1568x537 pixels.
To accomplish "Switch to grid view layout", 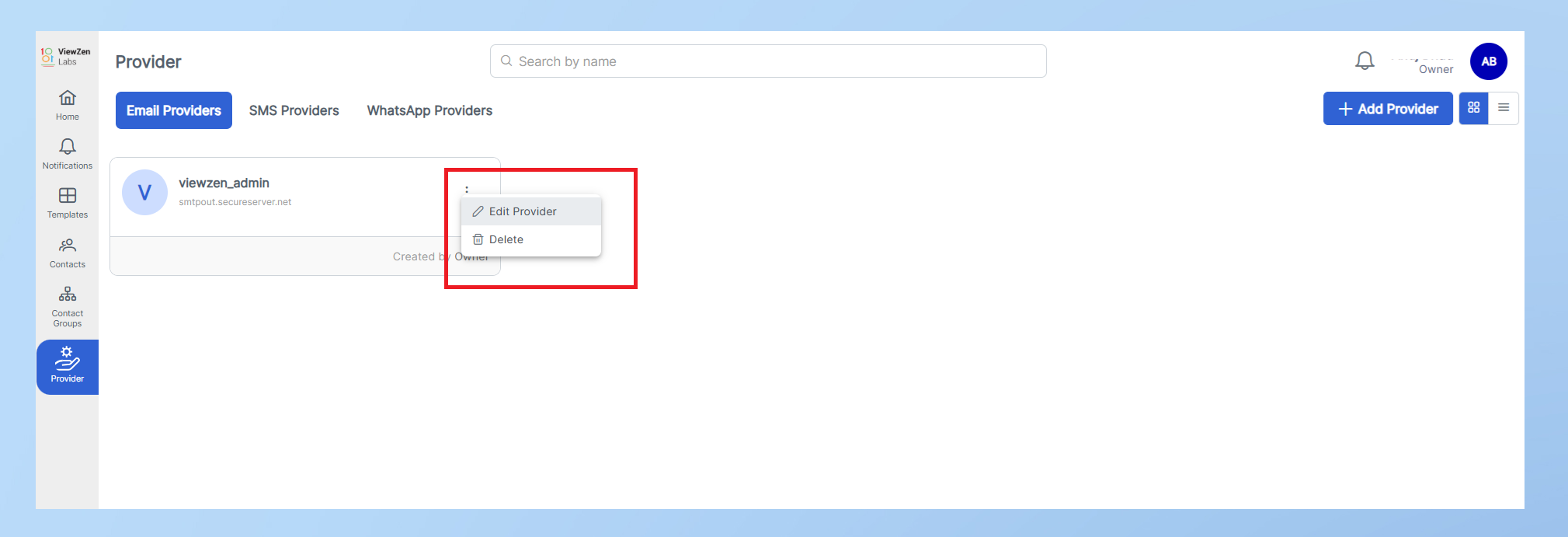I will click(x=1473, y=108).
